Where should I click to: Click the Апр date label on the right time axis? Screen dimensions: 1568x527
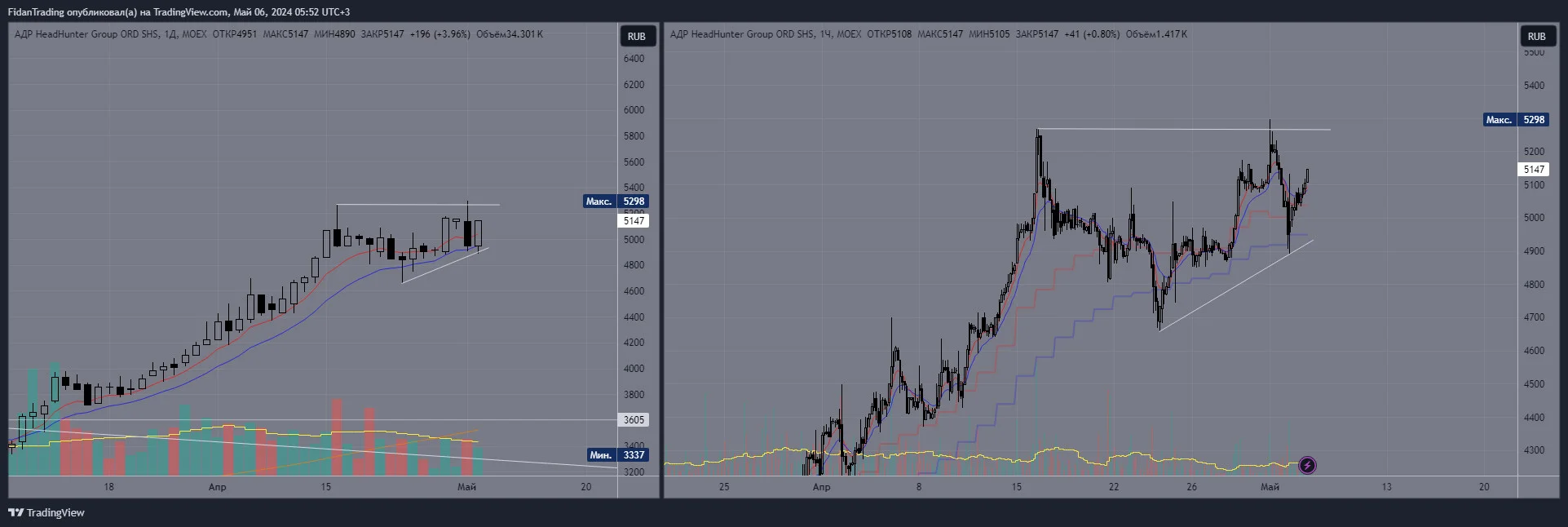[x=821, y=487]
